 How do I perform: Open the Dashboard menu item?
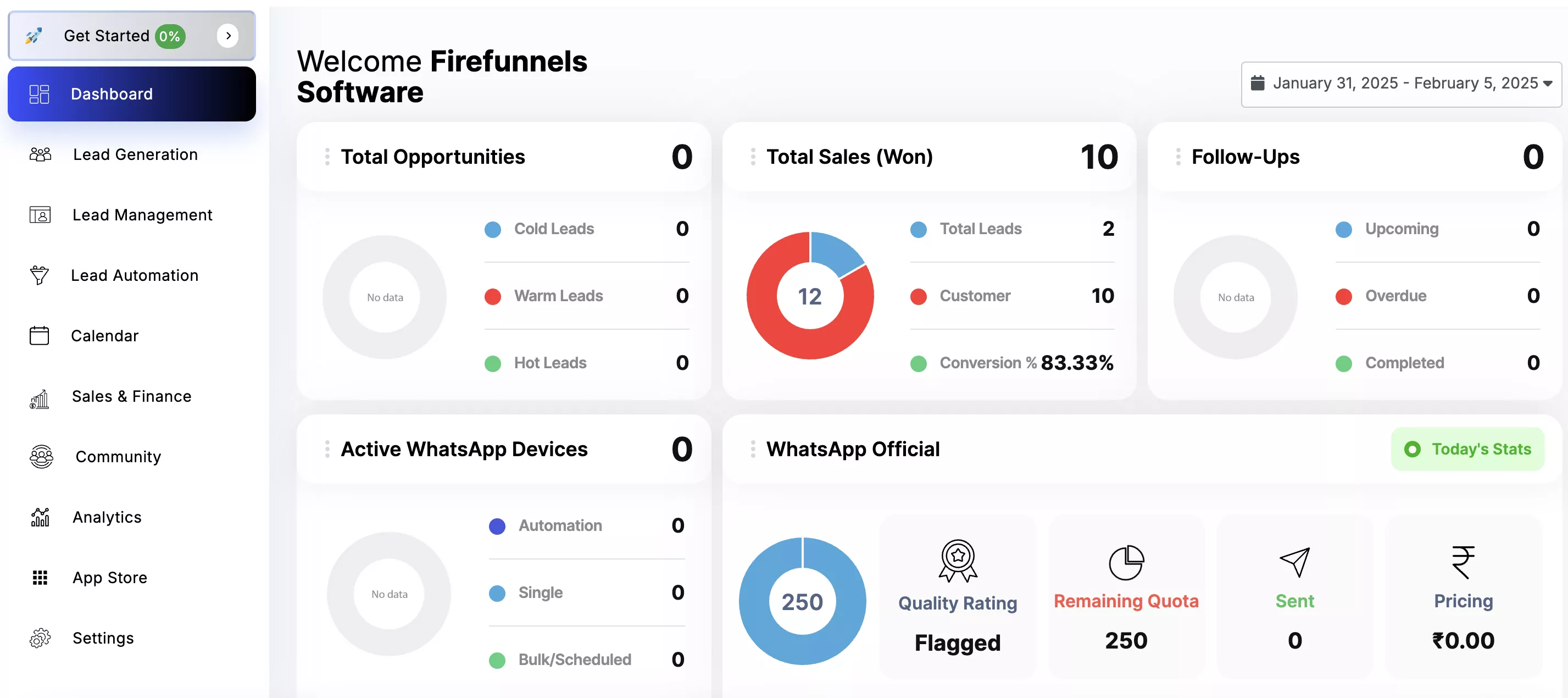(131, 94)
